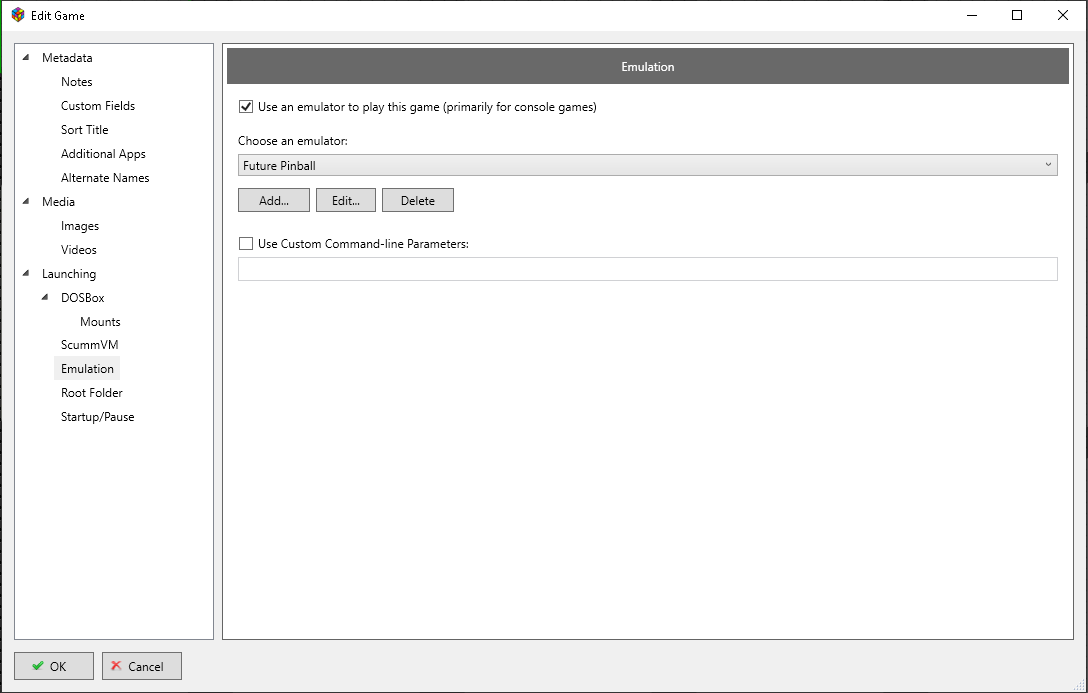Click the Add... emulator button
This screenshot has height=693, width=1088.
click(x=274, y=200)
